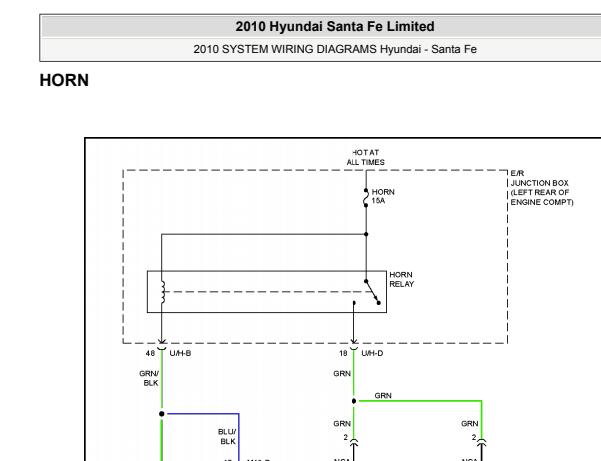The width and height of the screenshot is (601, 461).
Task: Click the "HOT AT ALL TIMES" label
Action: (x=365, y=157)
